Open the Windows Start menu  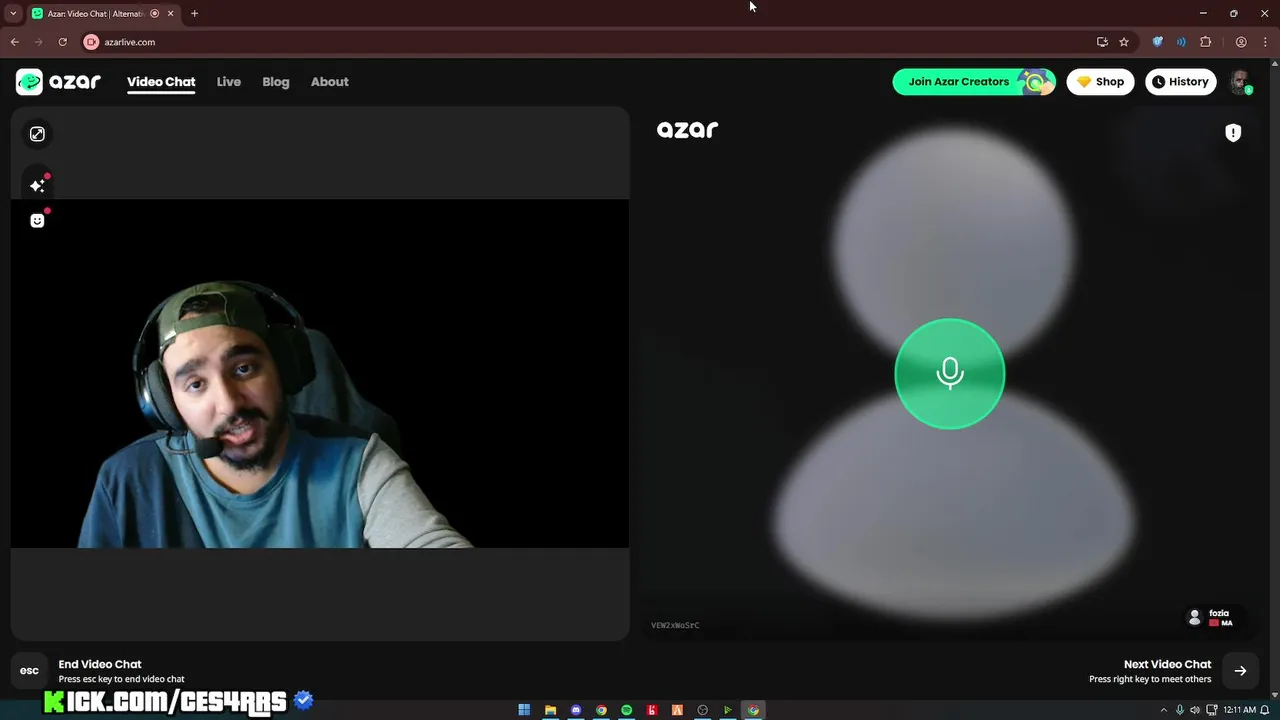tap(524, 710)
